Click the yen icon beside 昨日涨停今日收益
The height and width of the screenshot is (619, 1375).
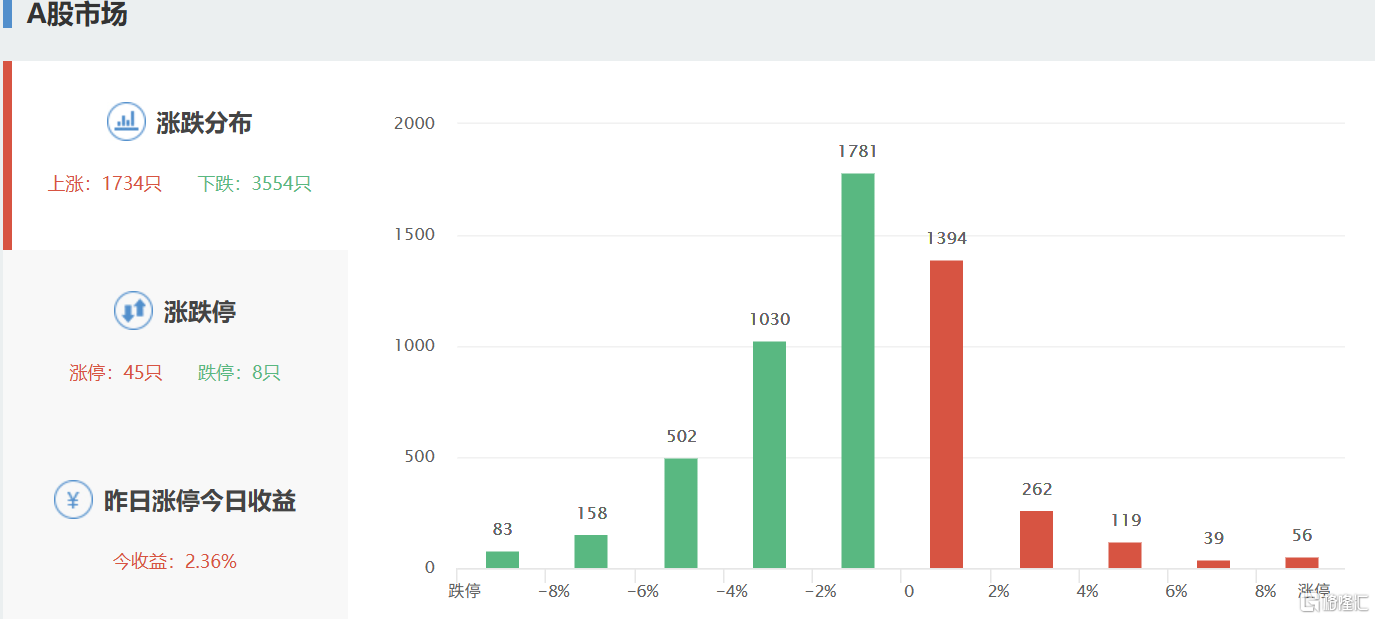click(x=73, y=500)
